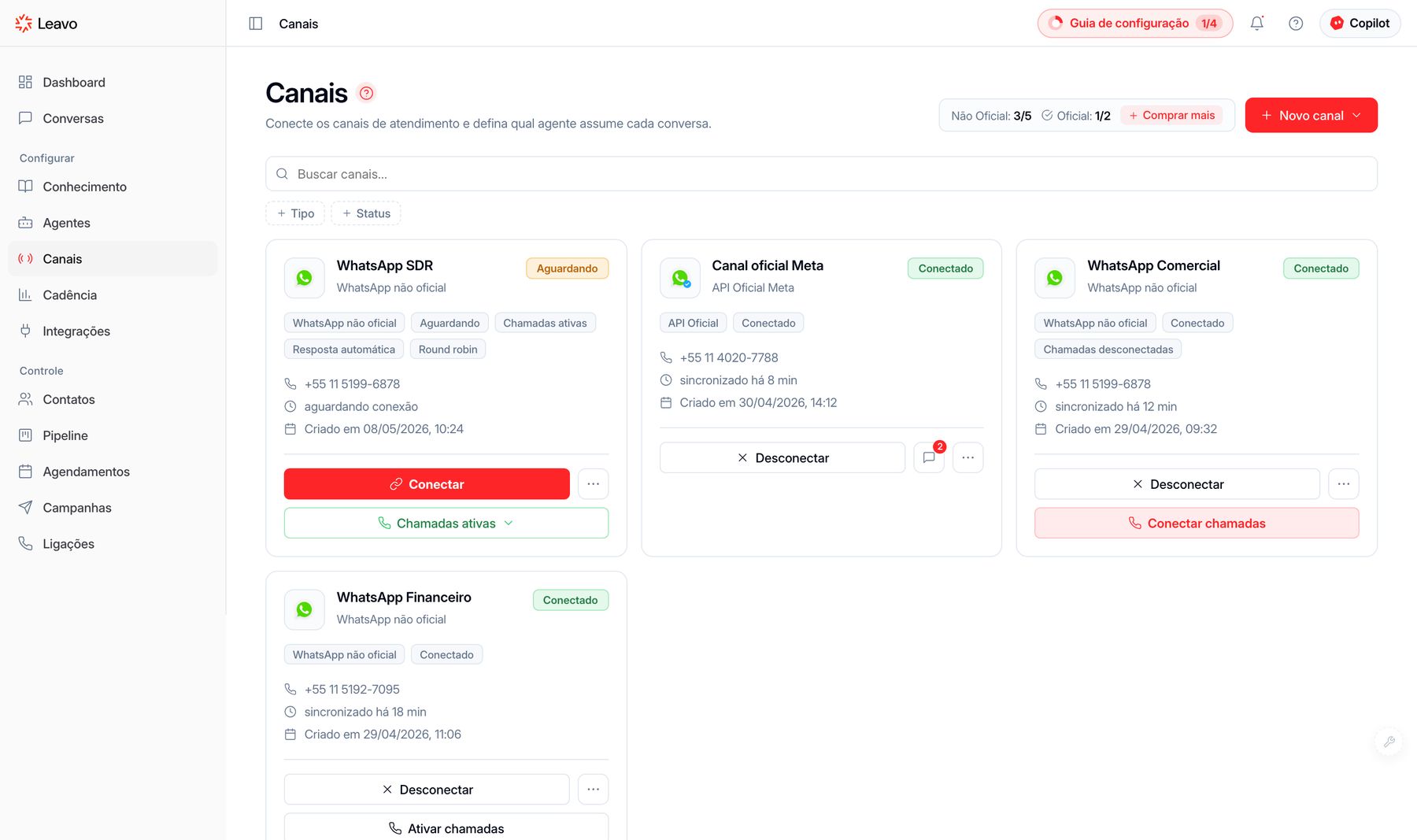Open Cadência in sidebar

(x=113, y=295)
